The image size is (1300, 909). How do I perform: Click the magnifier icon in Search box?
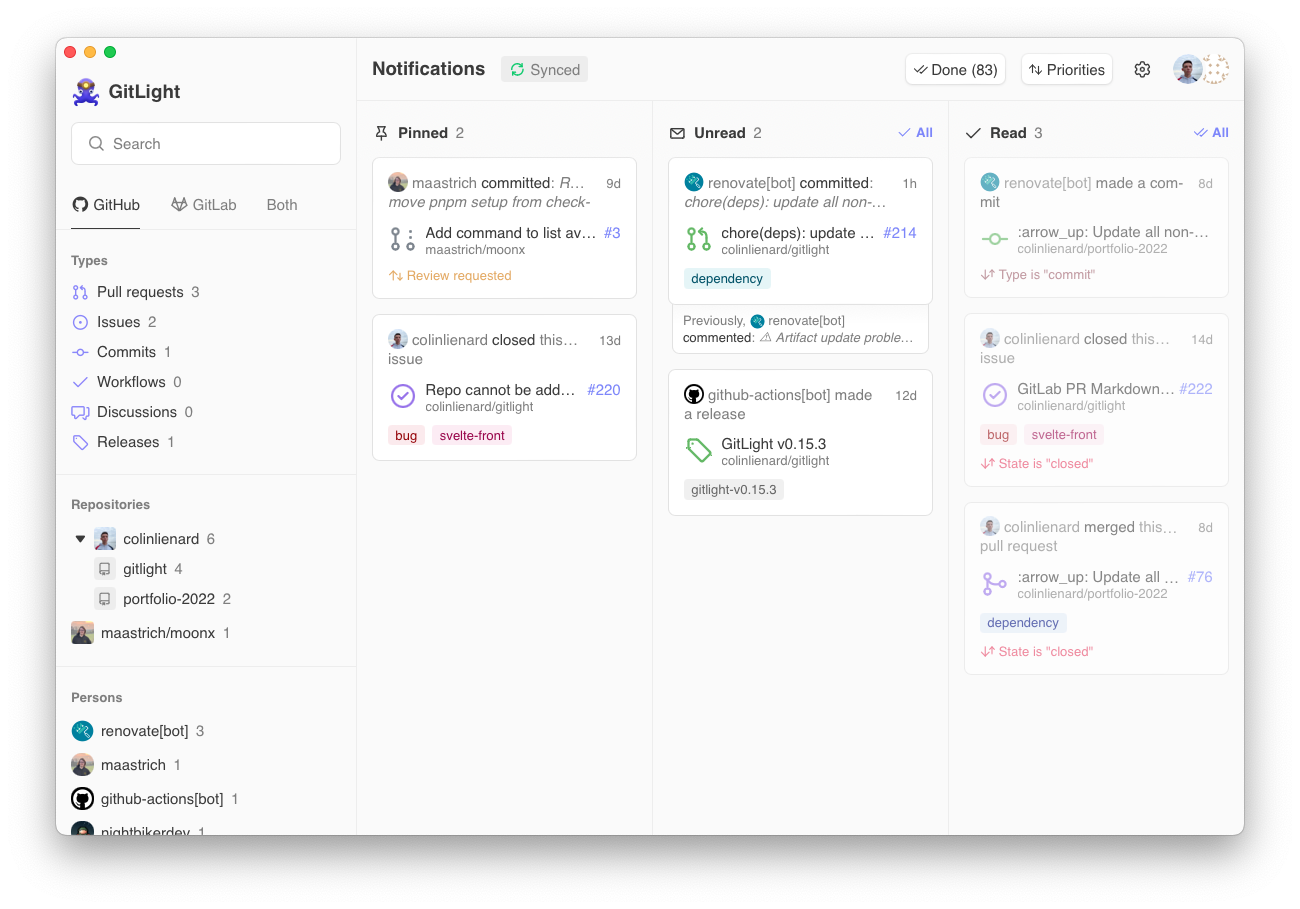point(96,144)
